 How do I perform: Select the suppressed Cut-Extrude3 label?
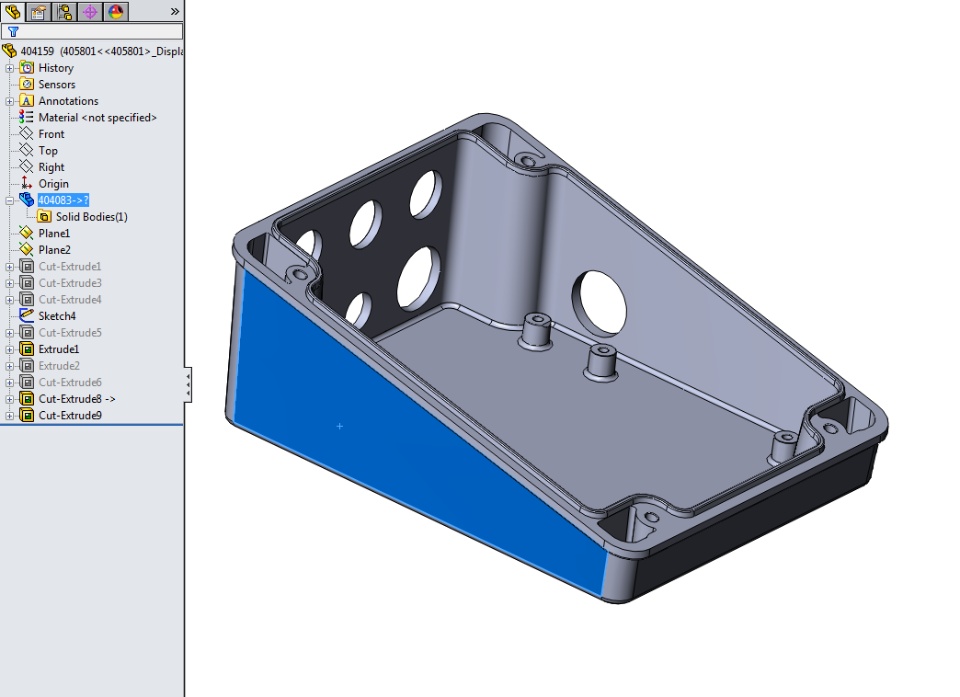pyautogui.click(x=70, y=283)
